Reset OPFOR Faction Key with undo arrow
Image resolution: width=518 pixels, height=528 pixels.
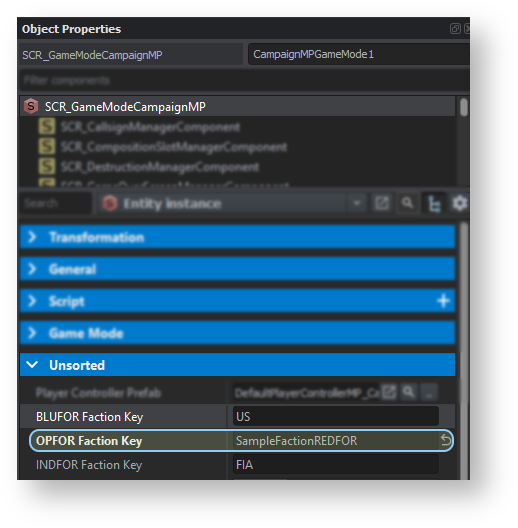(446, 440)
